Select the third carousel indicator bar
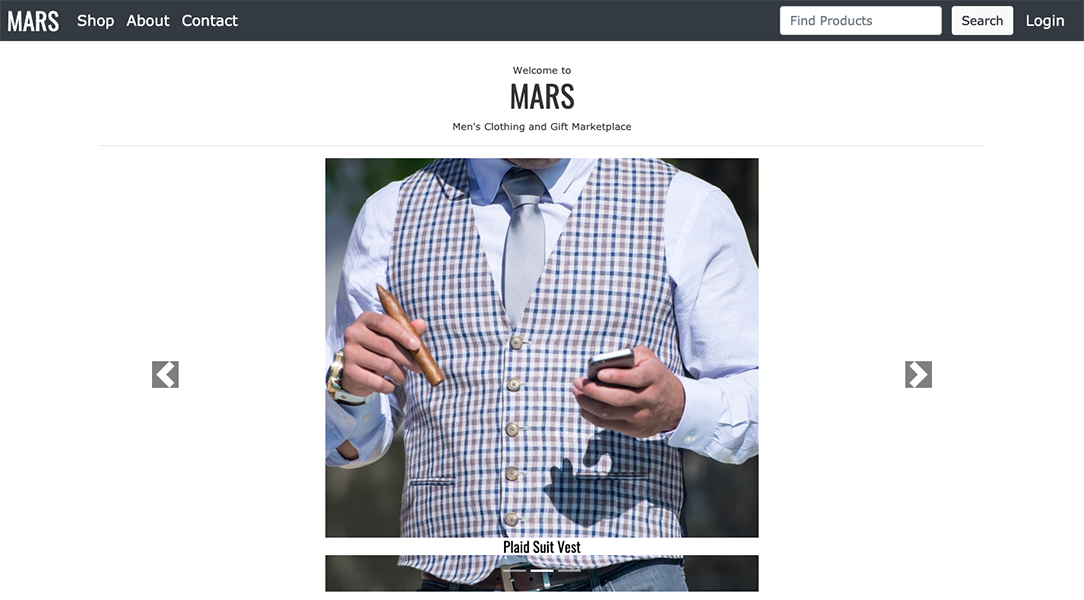Screen dimensions: 1084x600 click(x=569, y=571)
